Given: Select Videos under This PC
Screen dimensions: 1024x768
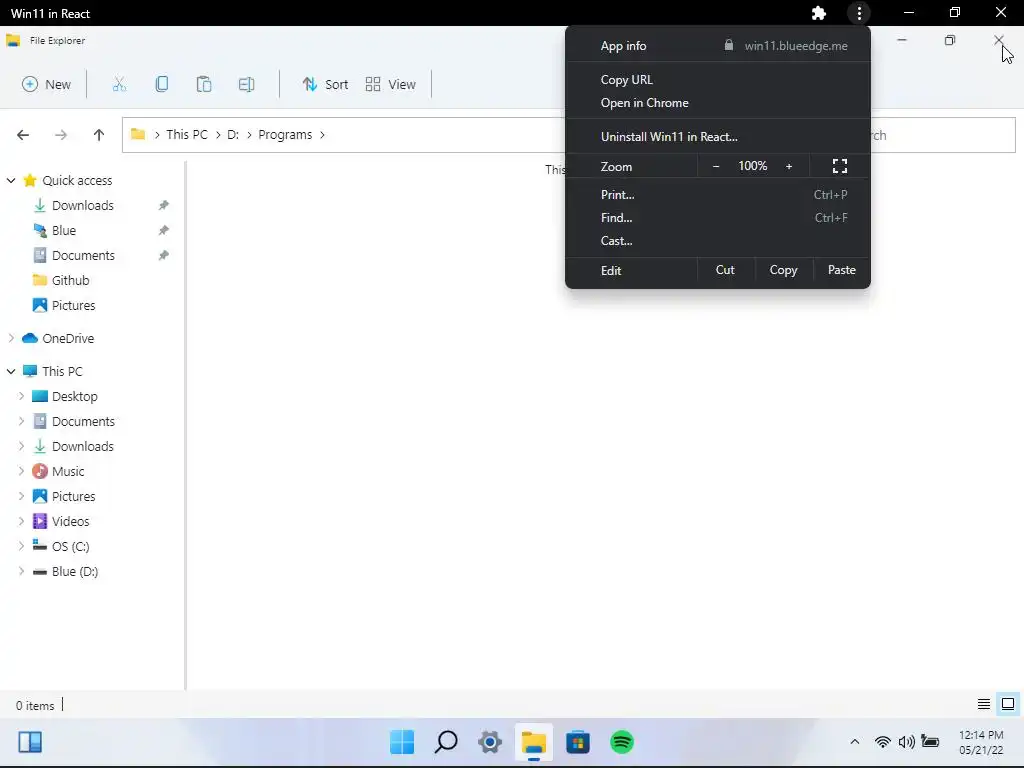Looking at the screenshot, I should pyautogui.click(x=71, y=521).
